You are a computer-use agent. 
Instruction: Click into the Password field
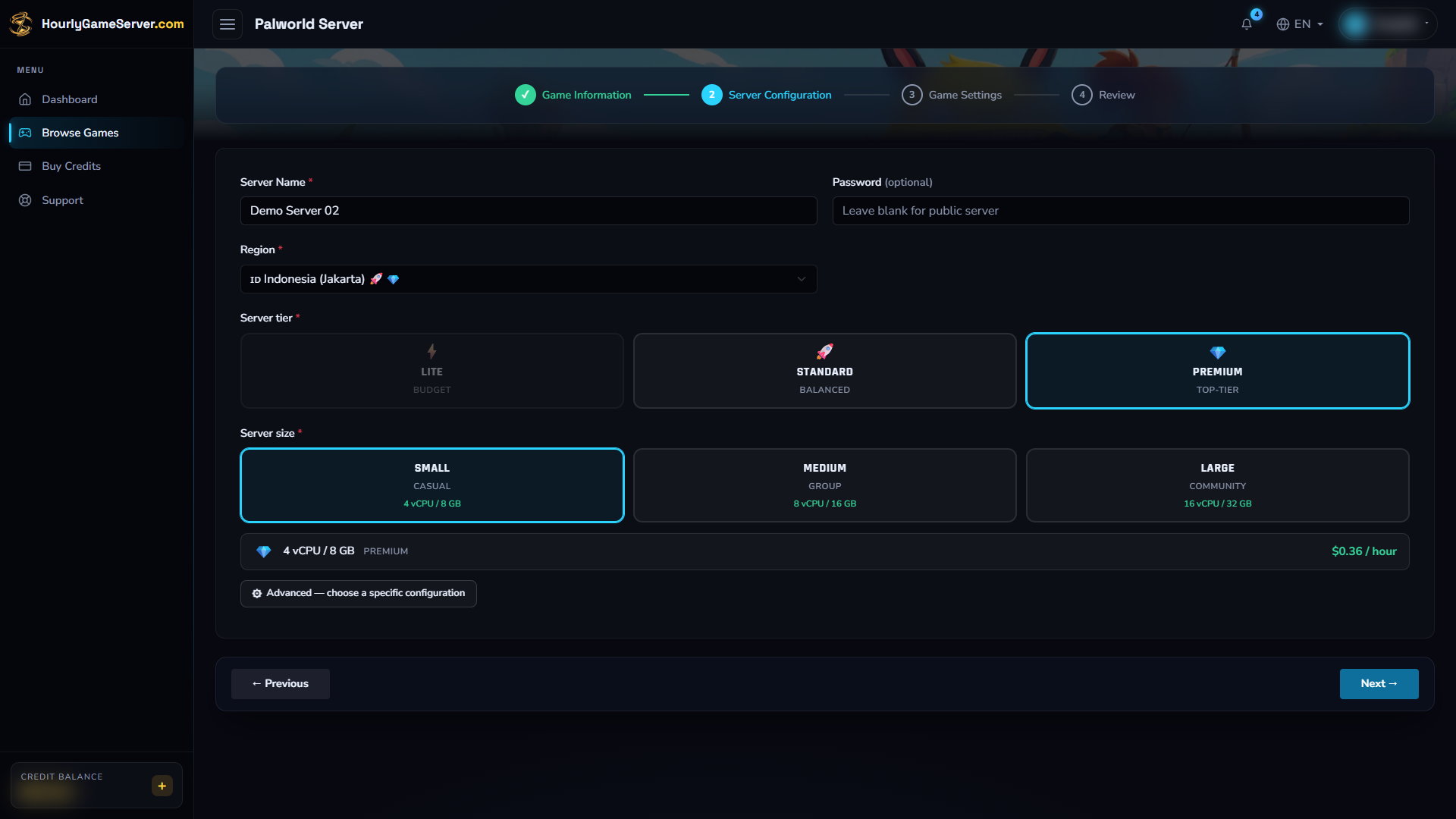click(x=1120, y=211)
